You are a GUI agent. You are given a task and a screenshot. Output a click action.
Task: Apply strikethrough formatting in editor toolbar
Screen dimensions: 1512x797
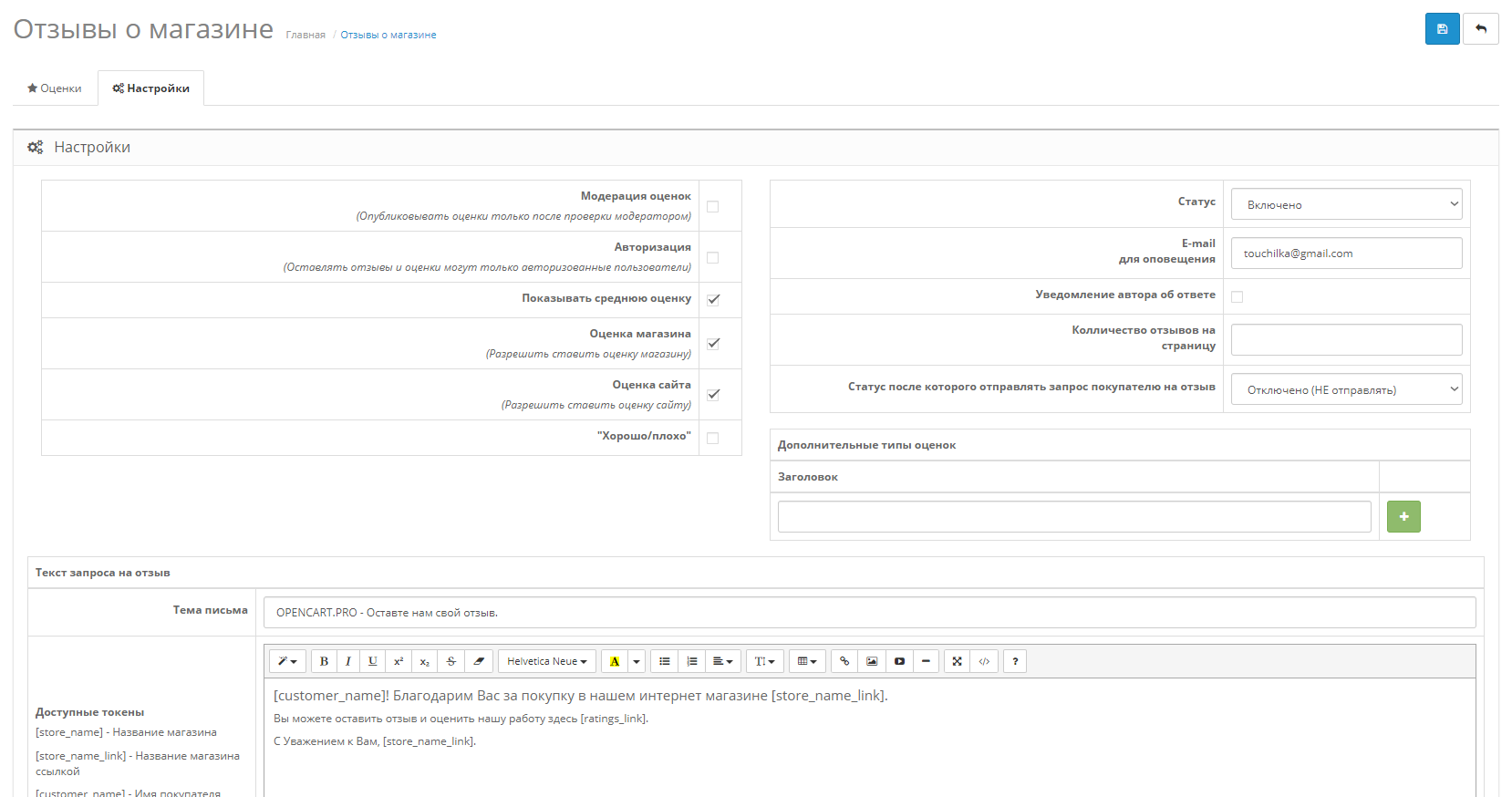(x=450, y=661)
